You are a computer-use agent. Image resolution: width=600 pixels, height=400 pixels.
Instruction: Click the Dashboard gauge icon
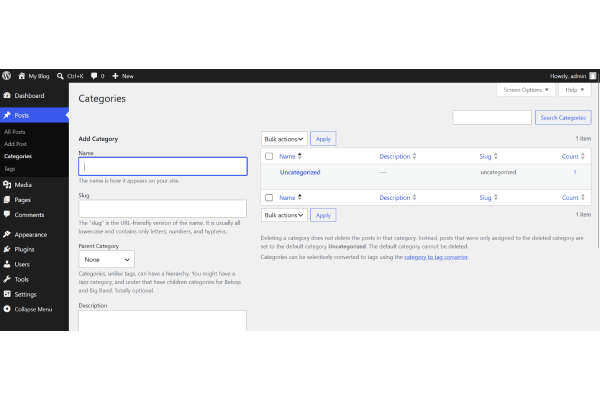(x=7, y=95)
